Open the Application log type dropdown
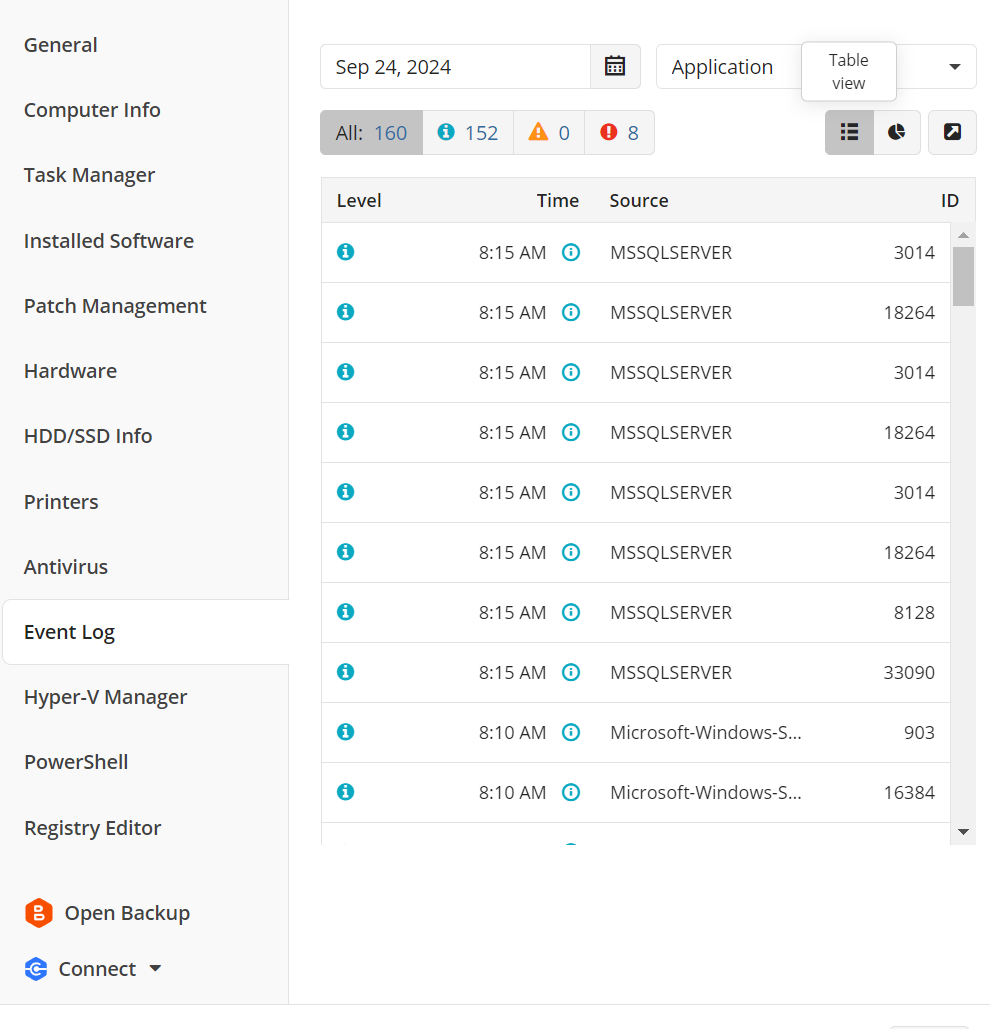Screen dimensions: 990x1029 point(953,67)
